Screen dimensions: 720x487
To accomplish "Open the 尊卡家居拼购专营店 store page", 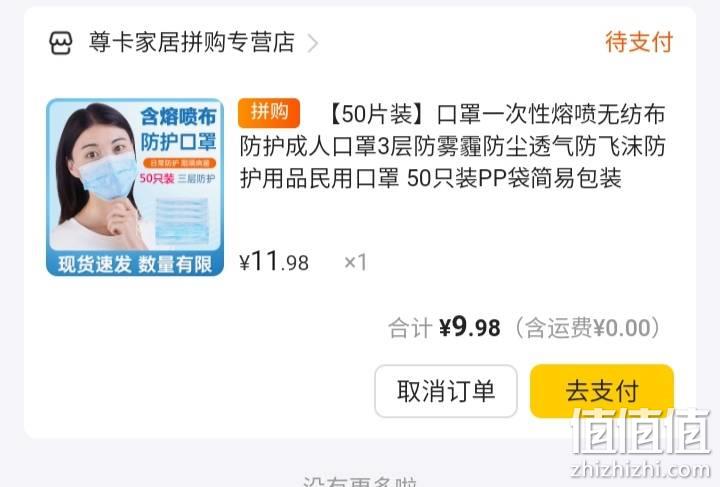I will pos(191,42).
